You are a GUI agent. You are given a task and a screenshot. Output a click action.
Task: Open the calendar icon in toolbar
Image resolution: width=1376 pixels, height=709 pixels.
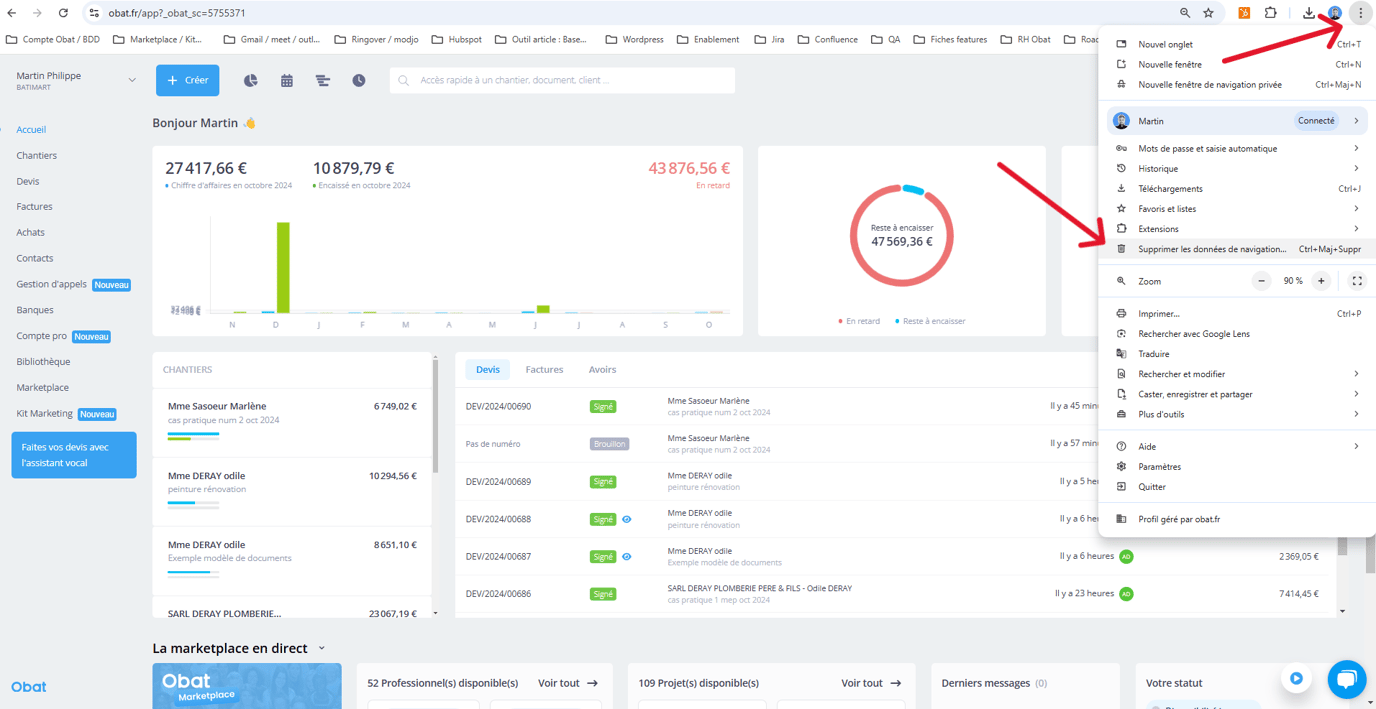[x=287, y=80]
